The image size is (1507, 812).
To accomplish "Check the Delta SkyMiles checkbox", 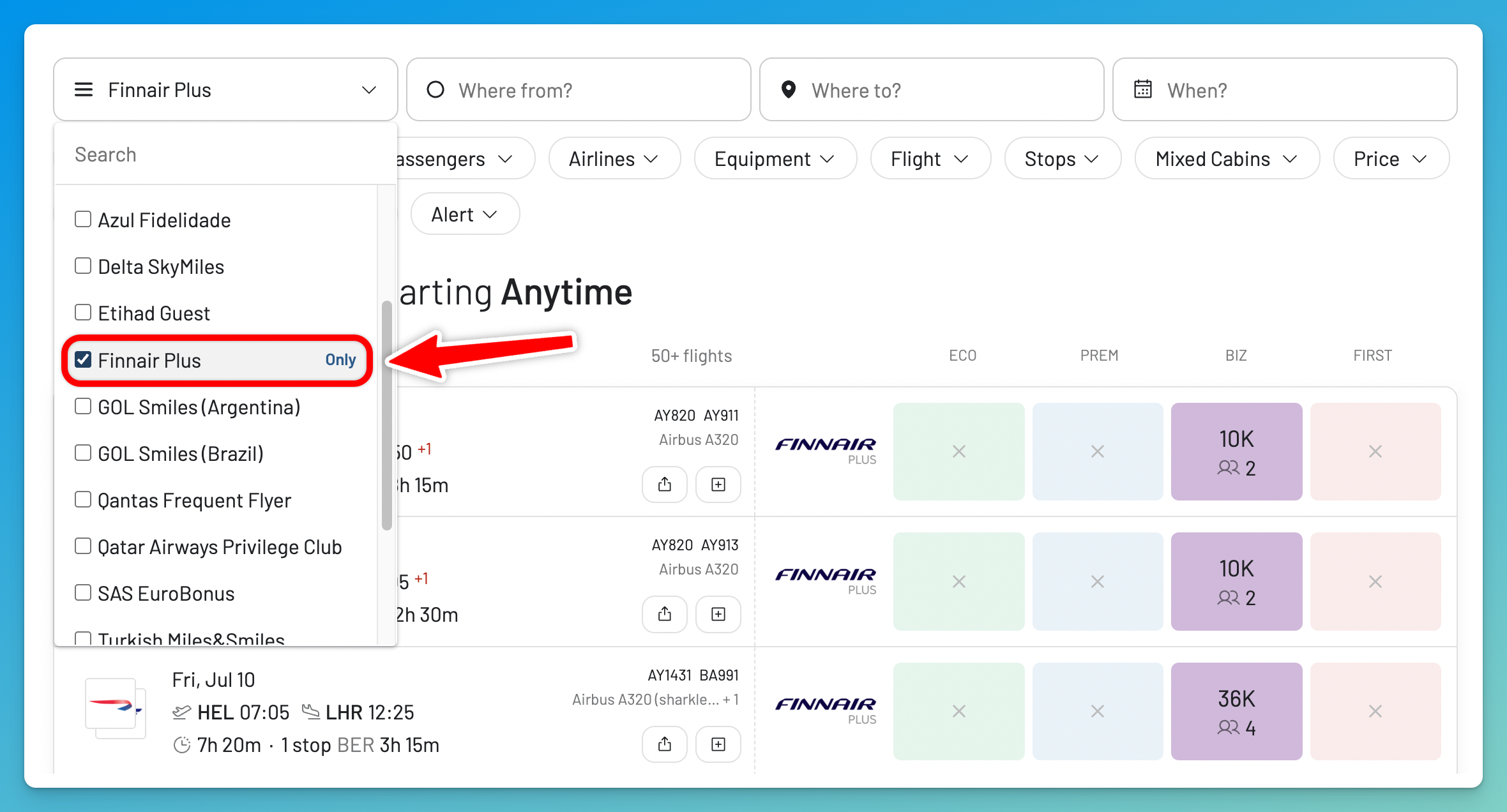I will [x=83, y=266].
